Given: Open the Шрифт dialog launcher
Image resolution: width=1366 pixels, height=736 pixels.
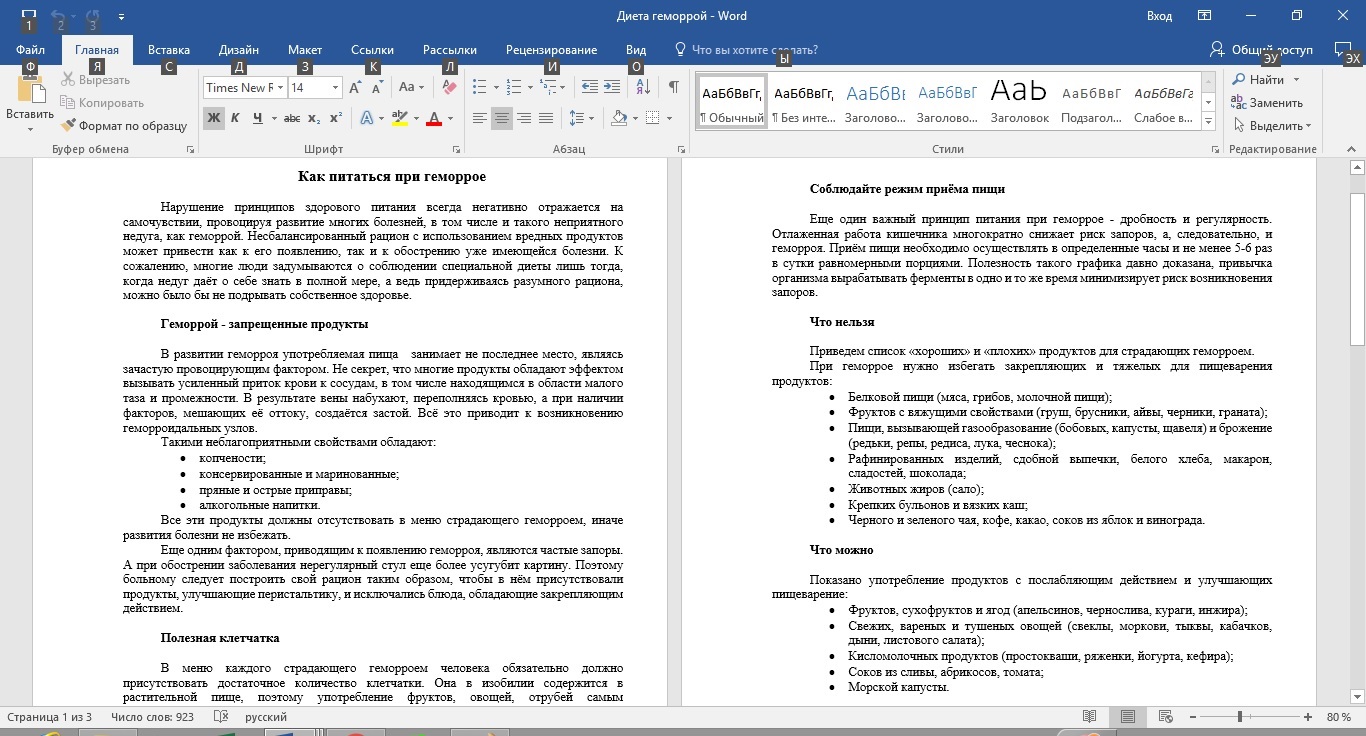Looking at the screenshot, I should point(456,149).
